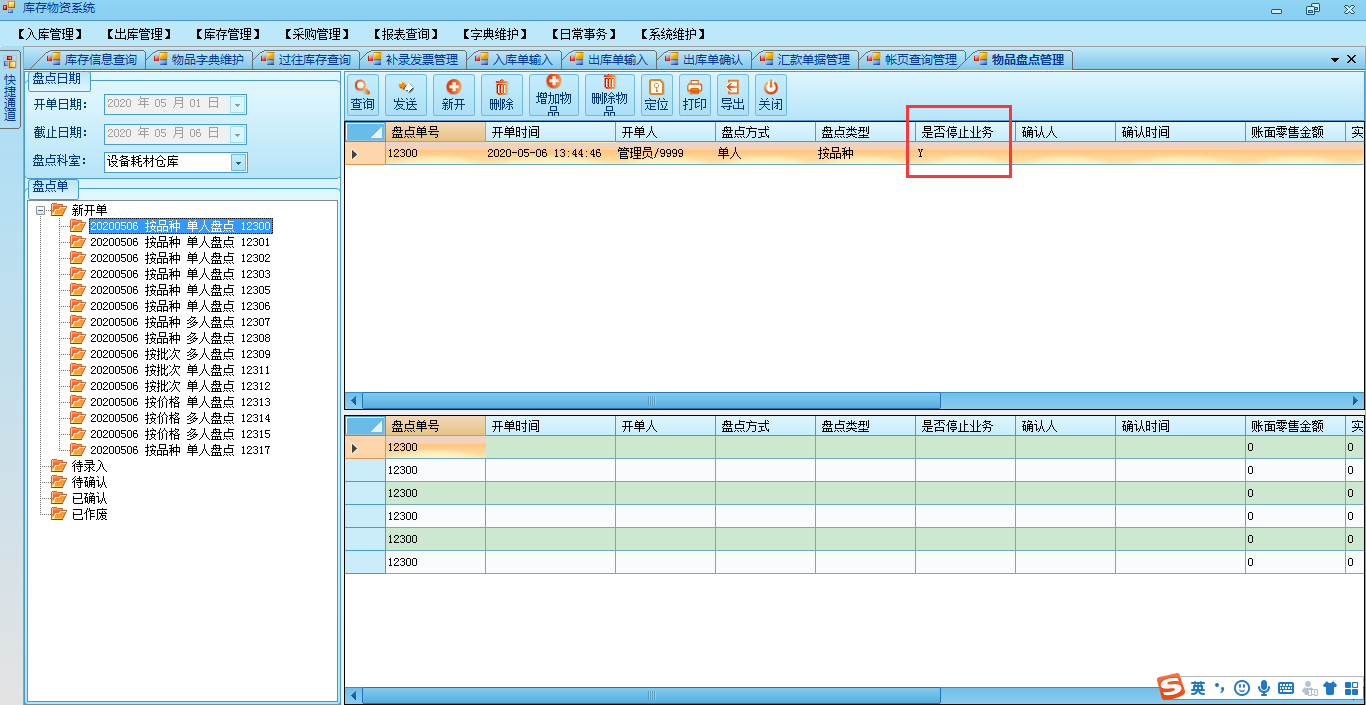
Task: Open the 【日常事务】 menu
Action: 585,34
